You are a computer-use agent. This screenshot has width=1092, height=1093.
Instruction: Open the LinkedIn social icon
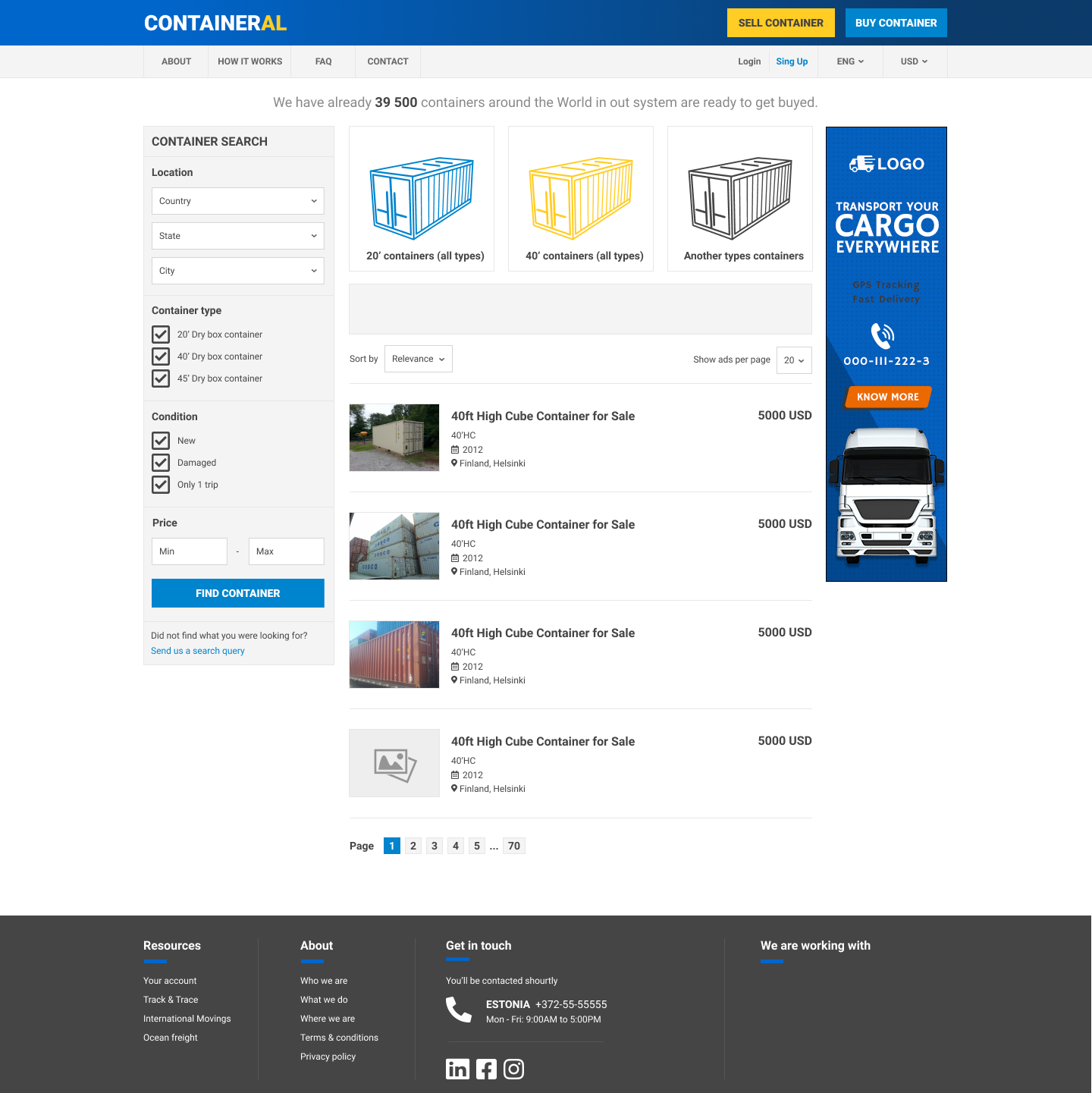(458, 1069)
